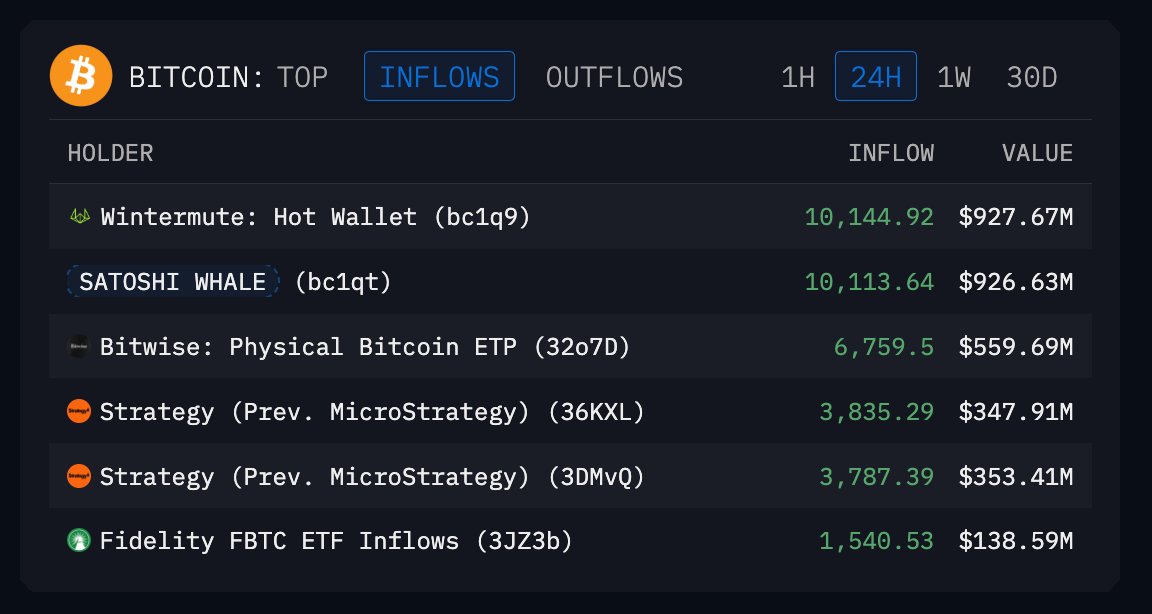Click the green whale symbol beside Hot Wallet
The image size is (1152, 614).
(80, 215)
